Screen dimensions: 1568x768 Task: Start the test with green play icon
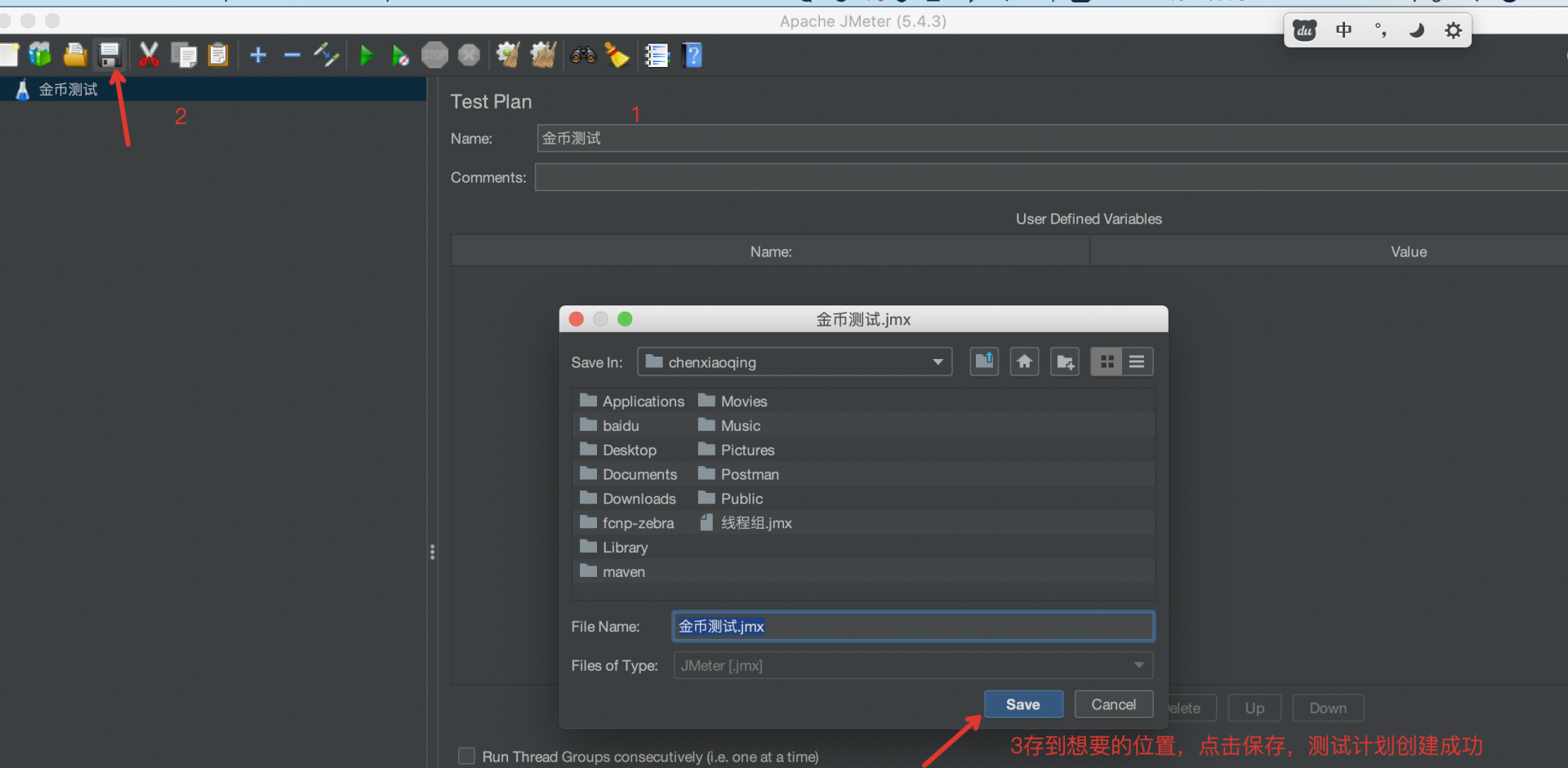(367, 55)
